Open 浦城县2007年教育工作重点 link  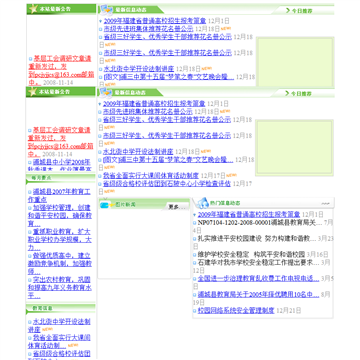[59, 195]
